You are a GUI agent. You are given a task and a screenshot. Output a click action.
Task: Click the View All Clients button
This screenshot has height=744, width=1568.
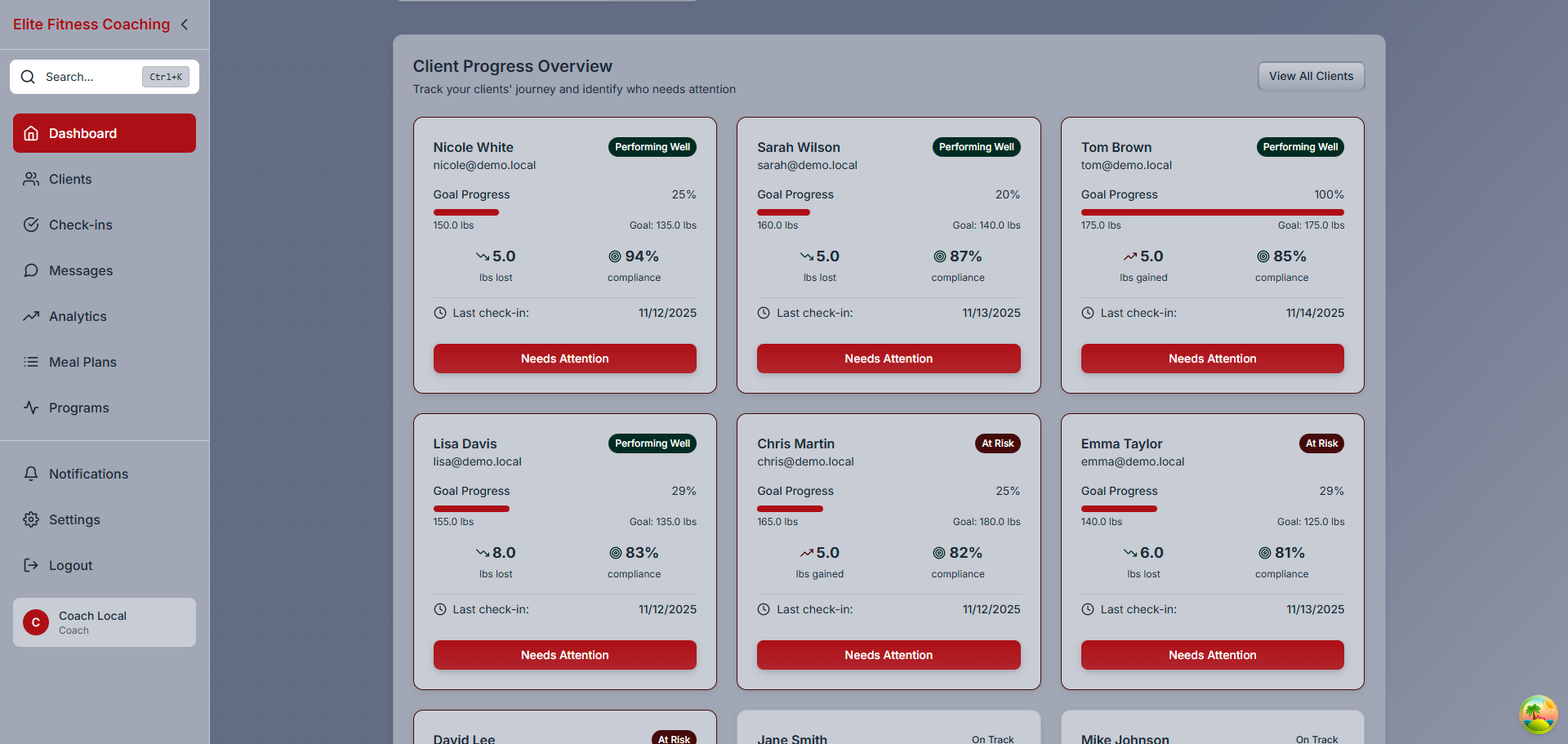1311,76
